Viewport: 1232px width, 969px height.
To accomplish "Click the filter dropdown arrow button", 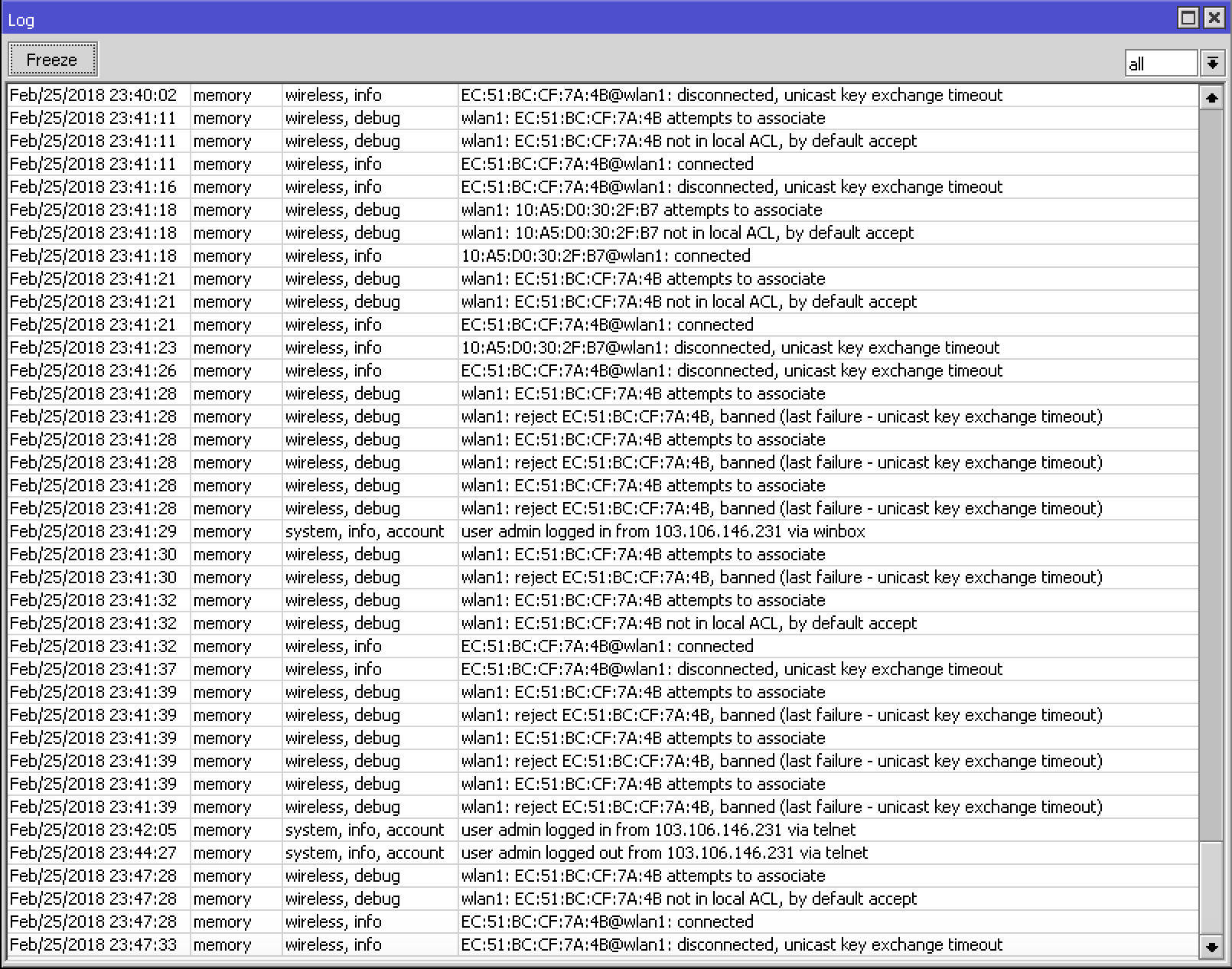I will (x=1212, y=64).
